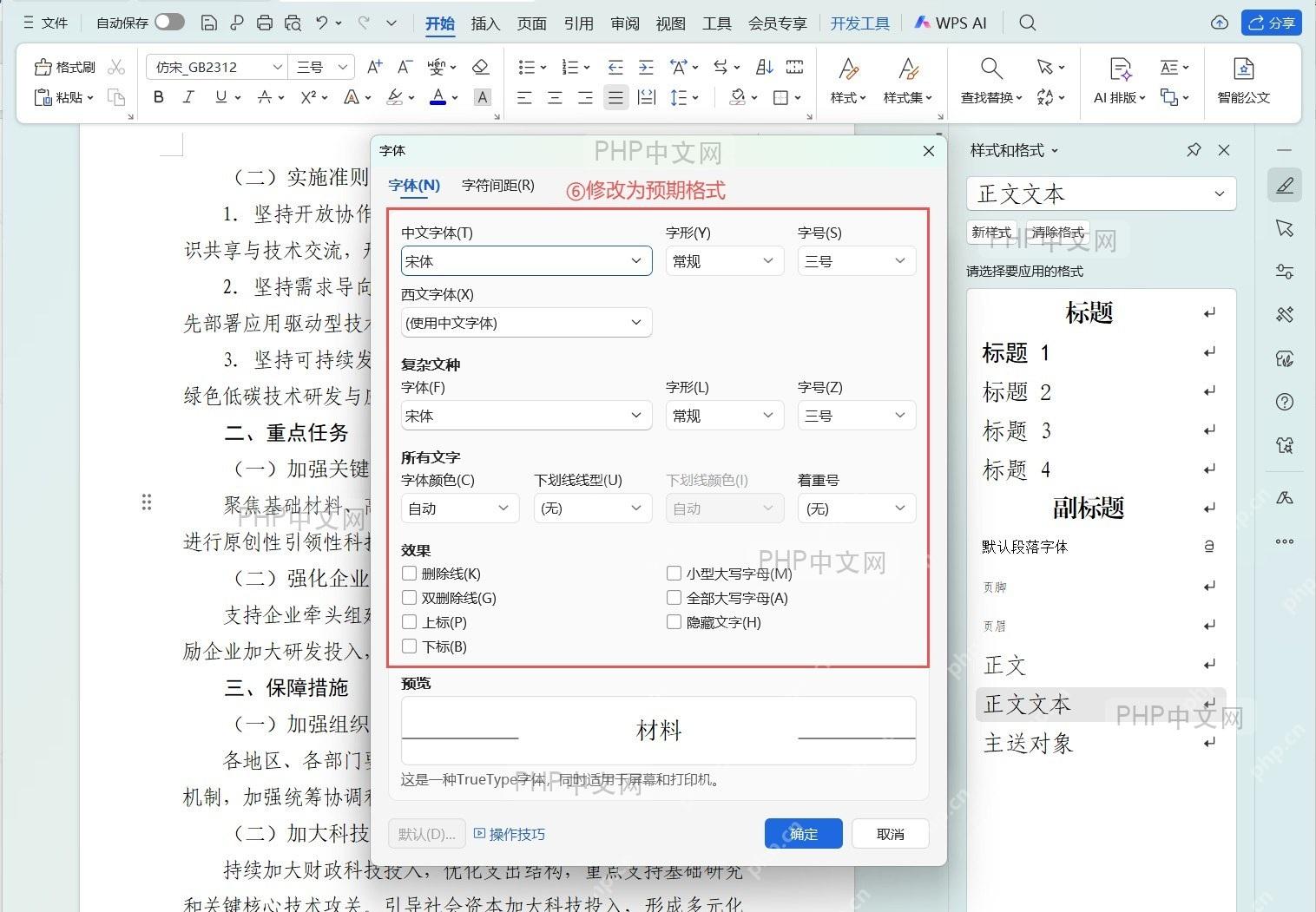This screenshot has height=912, width=1316.
Task: Click the eraser clear formatting icon
Action: 480,67
